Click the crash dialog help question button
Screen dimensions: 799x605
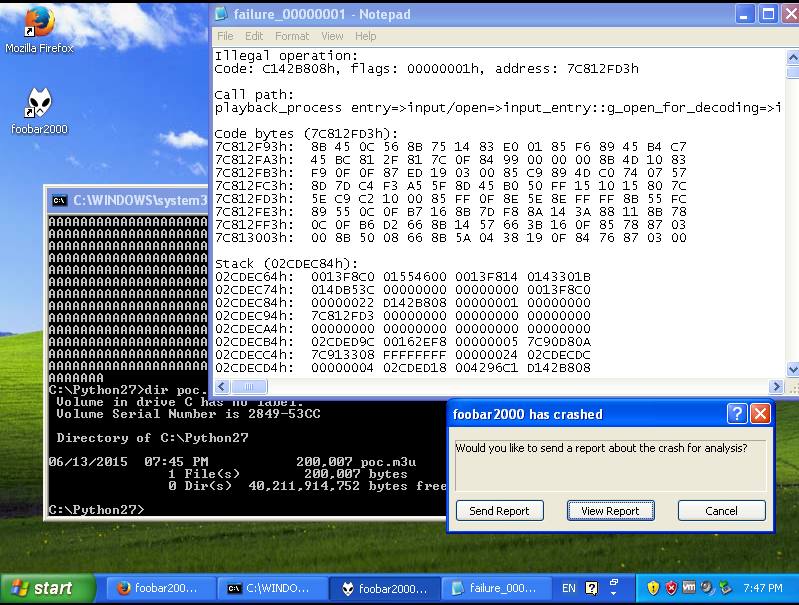[737, 413]
